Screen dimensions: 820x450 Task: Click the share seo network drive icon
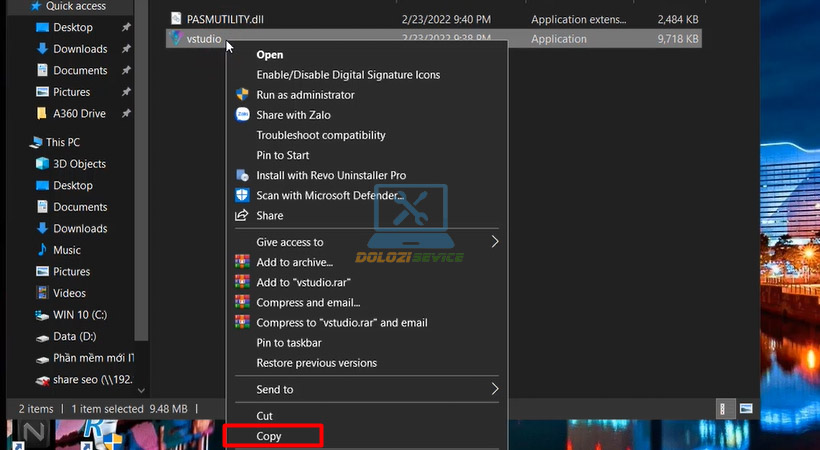pyautogui.click(x=42, y=380)
